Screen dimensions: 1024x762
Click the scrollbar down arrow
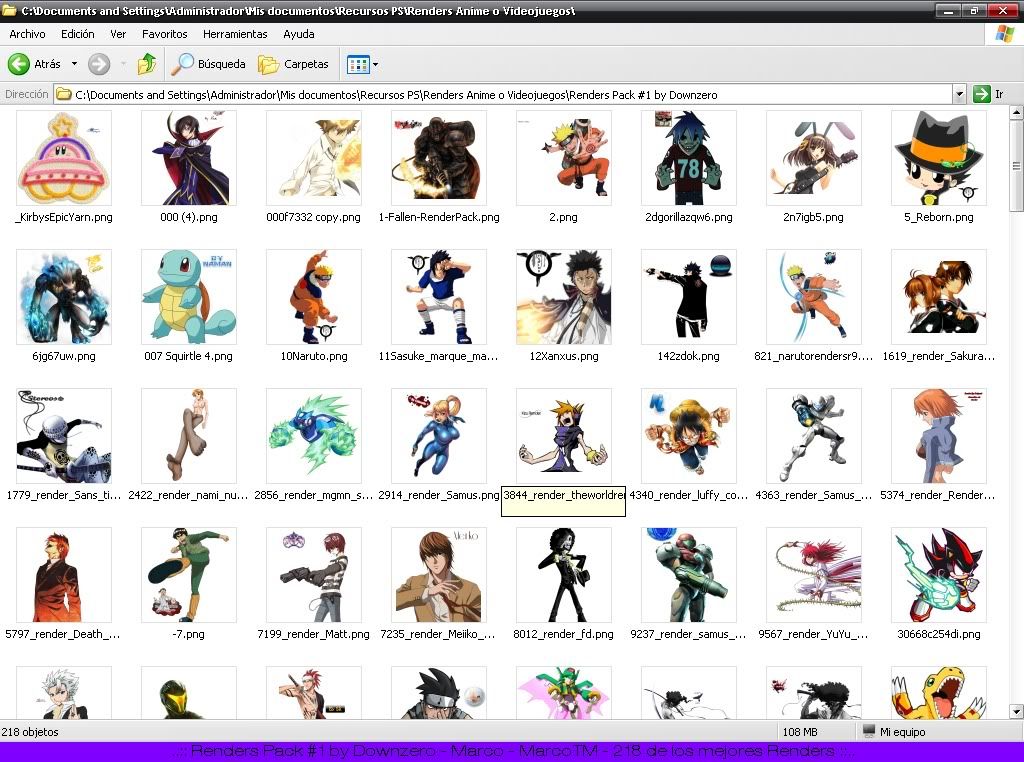click(1016, 711)
